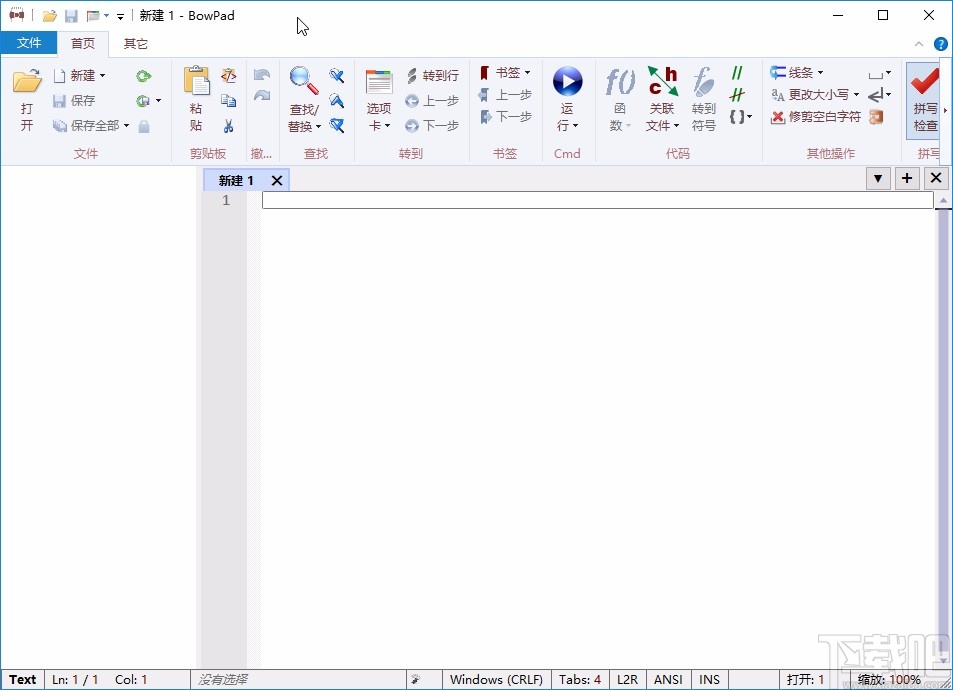The image size is (953, 690).
Task: Click the green disk icon beside 保存
Action: [143, 100]
